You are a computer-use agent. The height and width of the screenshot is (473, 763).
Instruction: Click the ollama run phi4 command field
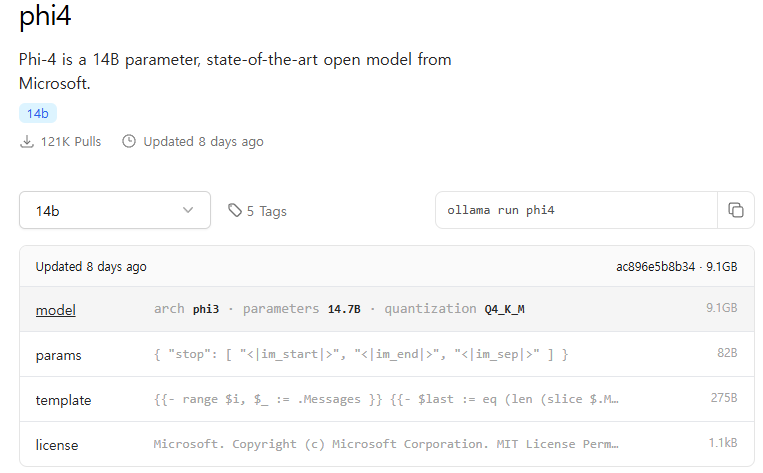click(576, 210)
